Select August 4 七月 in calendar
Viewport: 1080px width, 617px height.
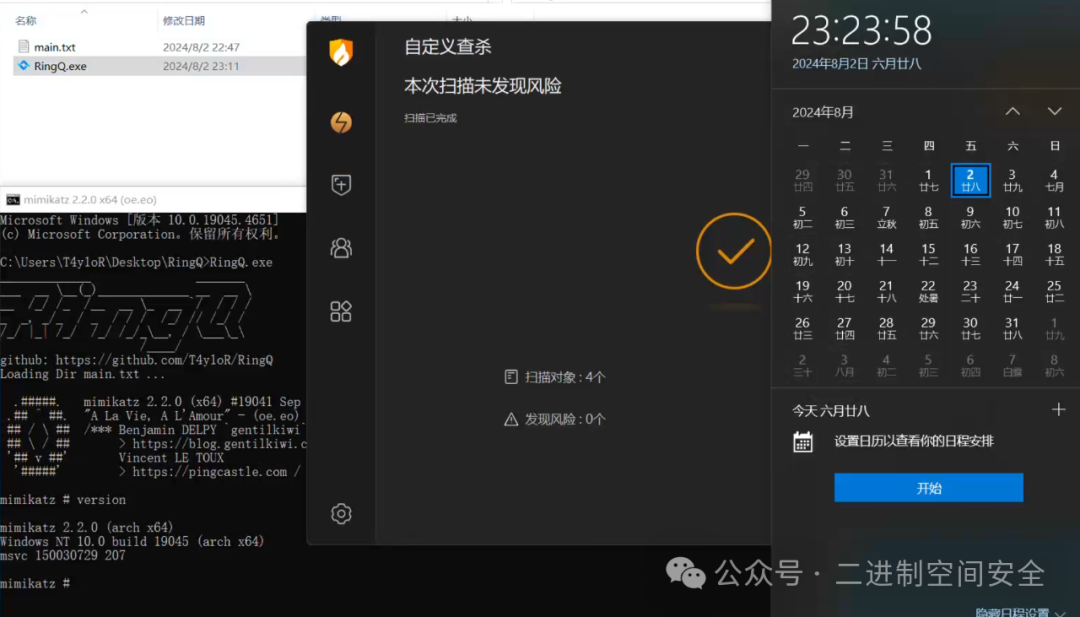1054,180
